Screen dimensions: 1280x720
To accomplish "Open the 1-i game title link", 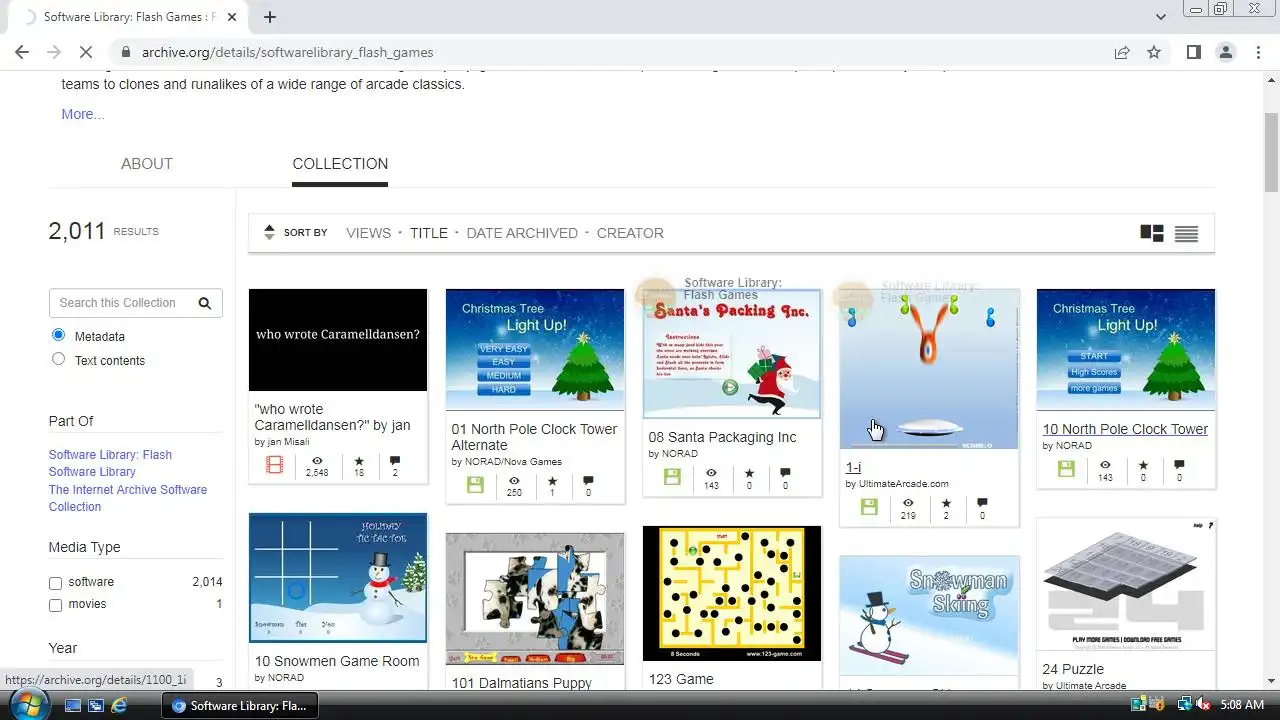I will pos(853,467).
